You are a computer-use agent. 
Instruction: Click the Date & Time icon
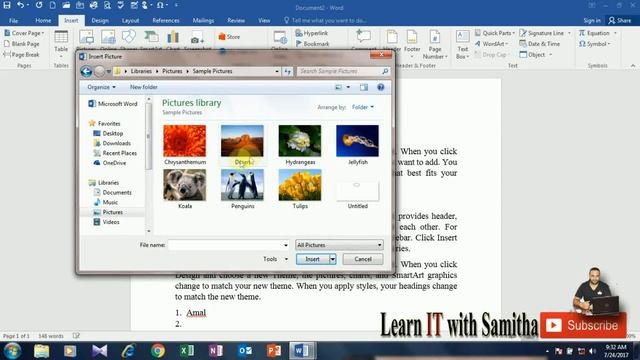523,43
